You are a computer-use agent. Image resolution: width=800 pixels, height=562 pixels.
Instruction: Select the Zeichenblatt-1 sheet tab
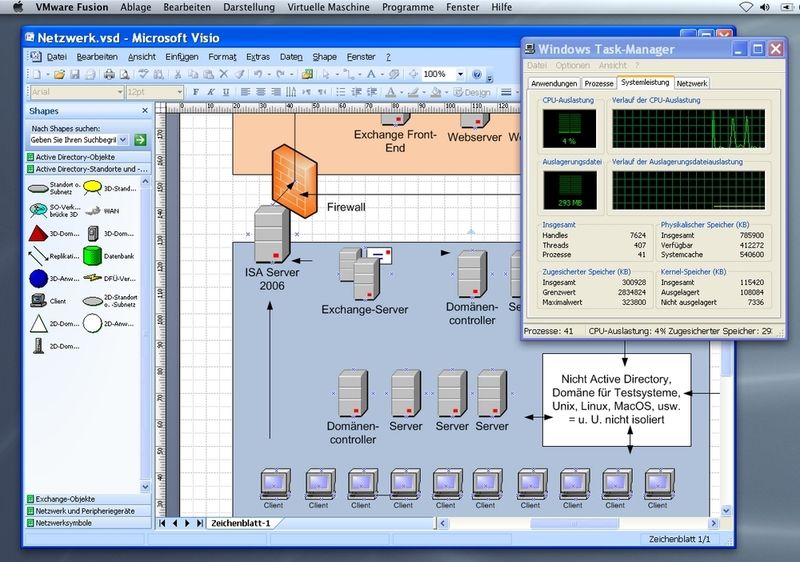[x=240, y=523]
